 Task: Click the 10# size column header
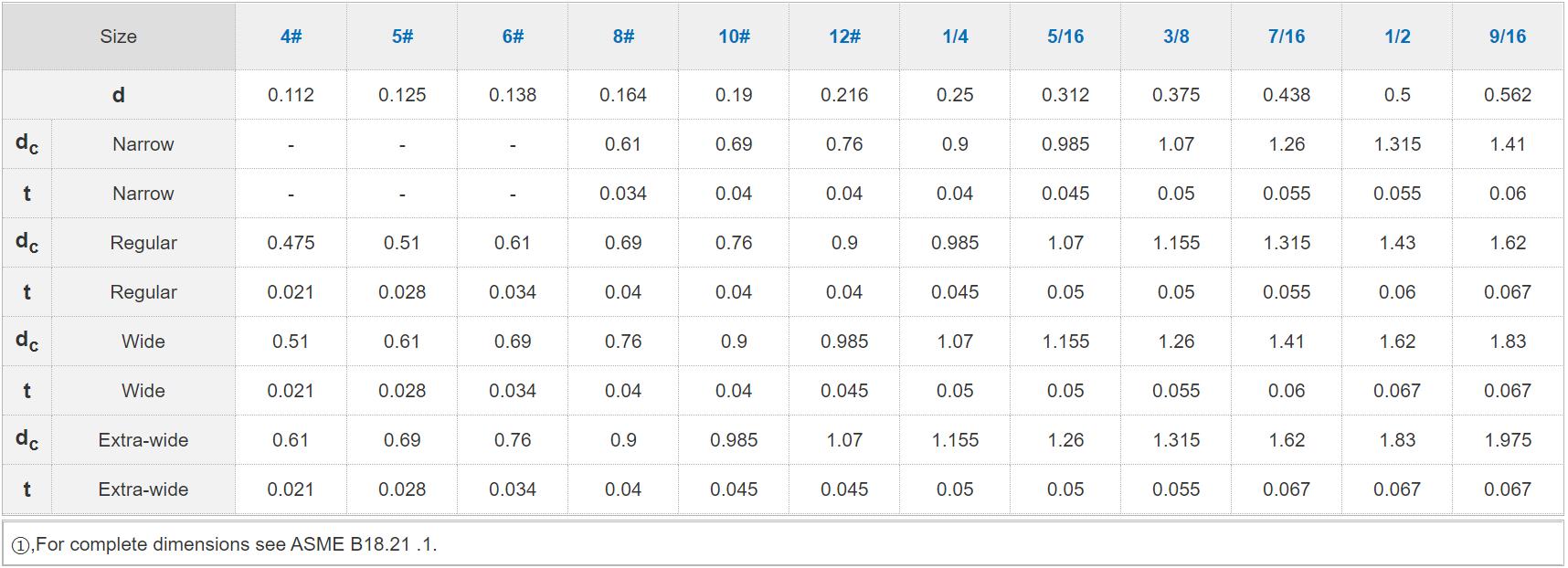(734, 37)
